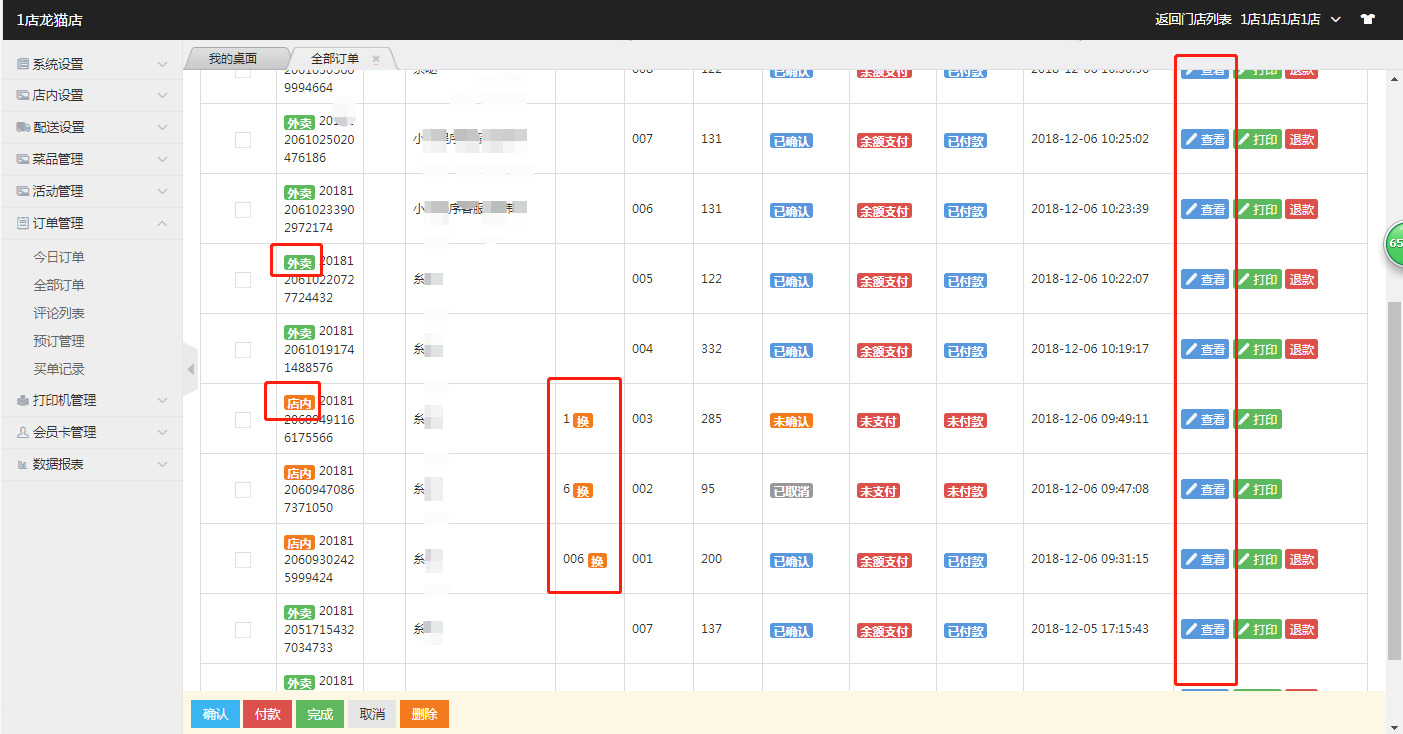
Task: Print the order from 10:25:02
Action: [1257, 140]
